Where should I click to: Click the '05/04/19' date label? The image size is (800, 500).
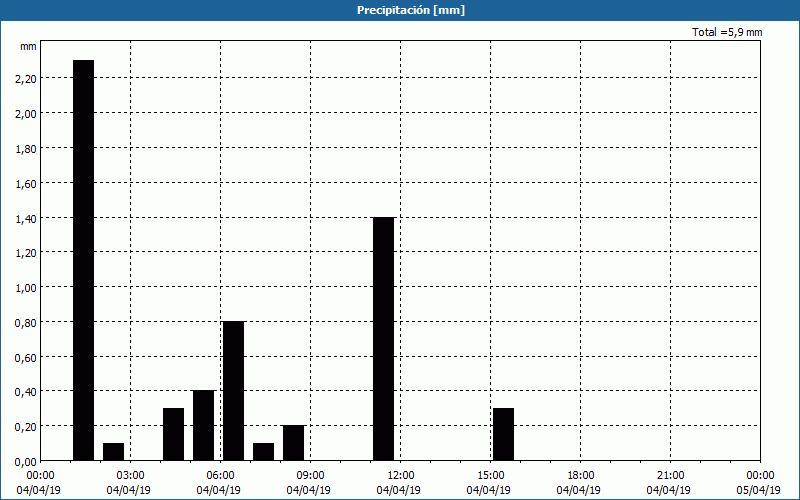(x=758, y=490)
